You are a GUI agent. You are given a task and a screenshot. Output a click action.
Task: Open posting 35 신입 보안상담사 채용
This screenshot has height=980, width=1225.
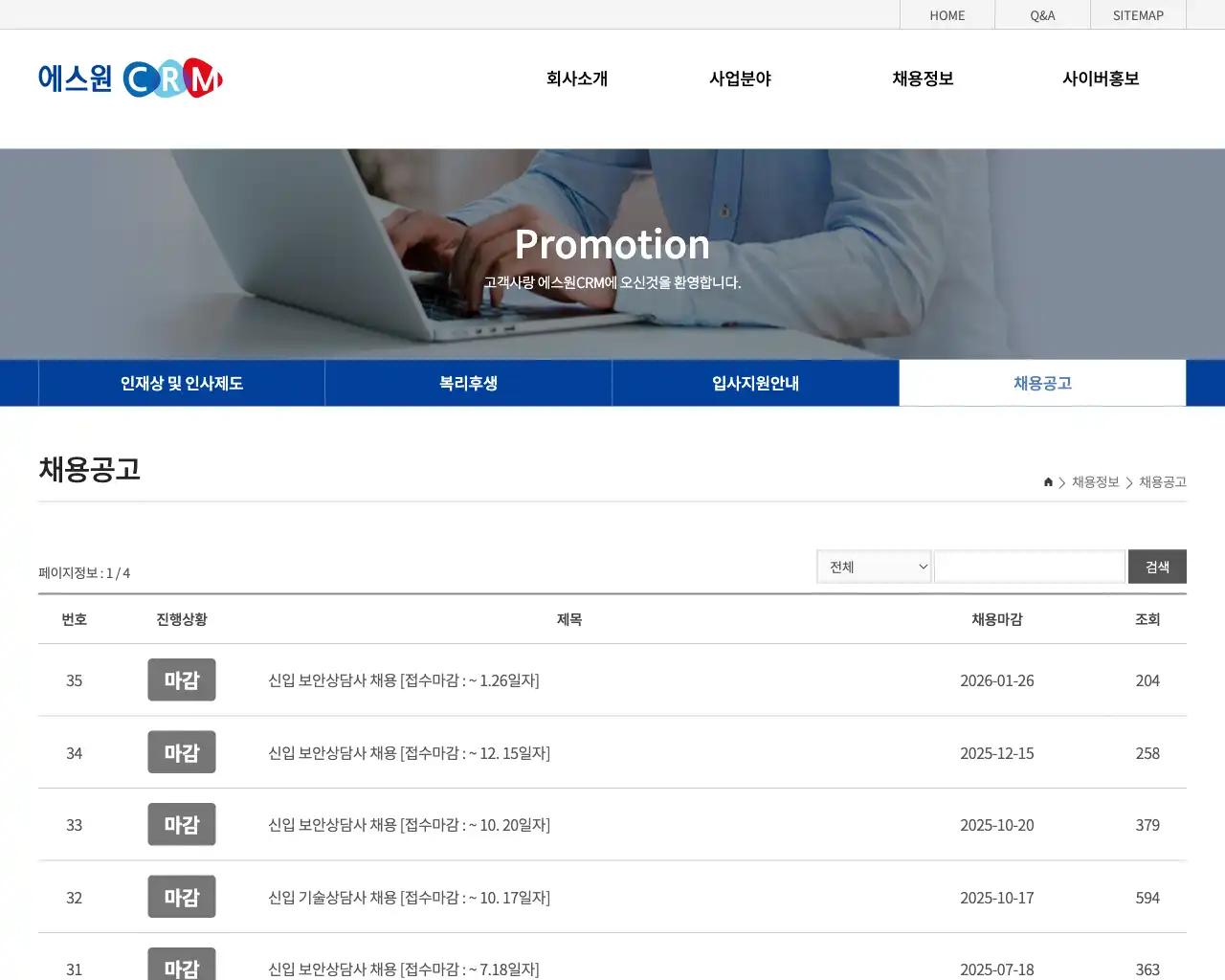tap(403, 679)
